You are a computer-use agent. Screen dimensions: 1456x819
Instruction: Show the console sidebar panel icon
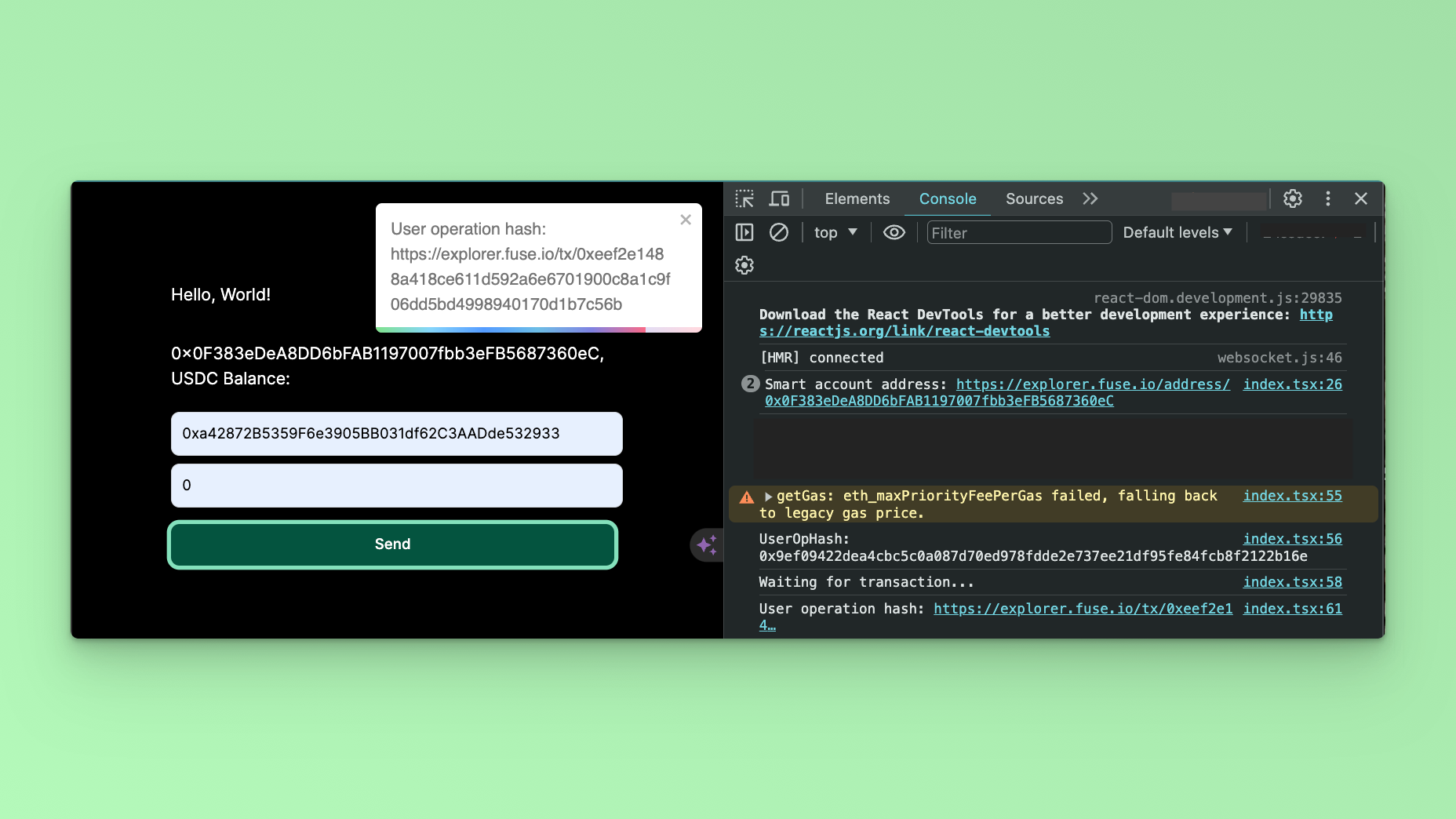(x=744, y=233)
